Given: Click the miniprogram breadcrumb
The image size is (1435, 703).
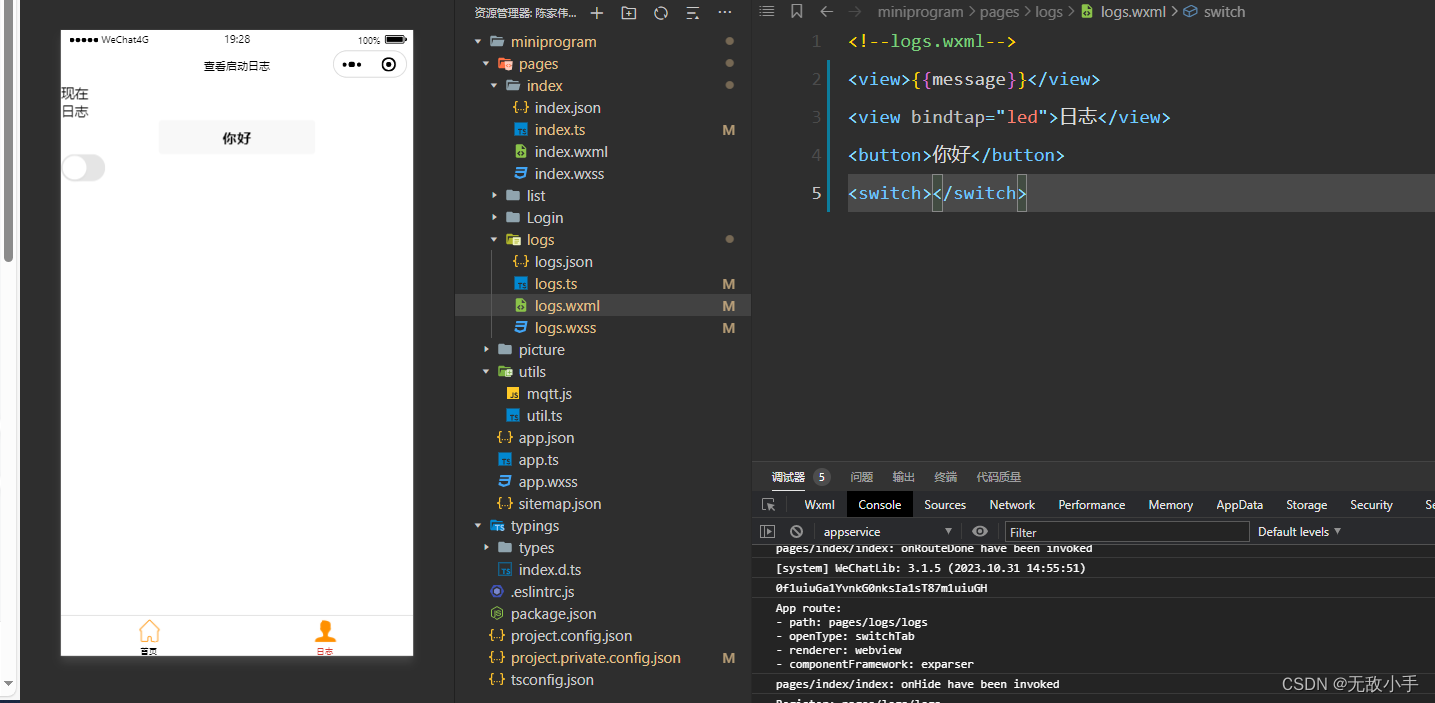Looking at the screenshot, I should coord(920,12).
